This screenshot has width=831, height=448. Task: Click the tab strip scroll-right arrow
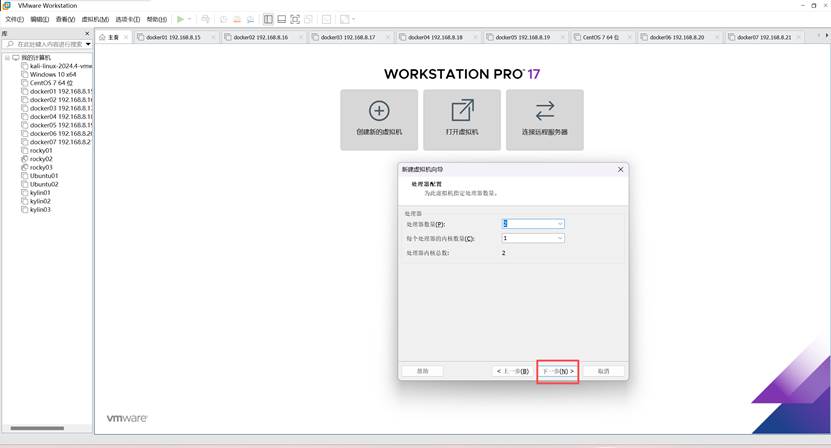(826, 36)
